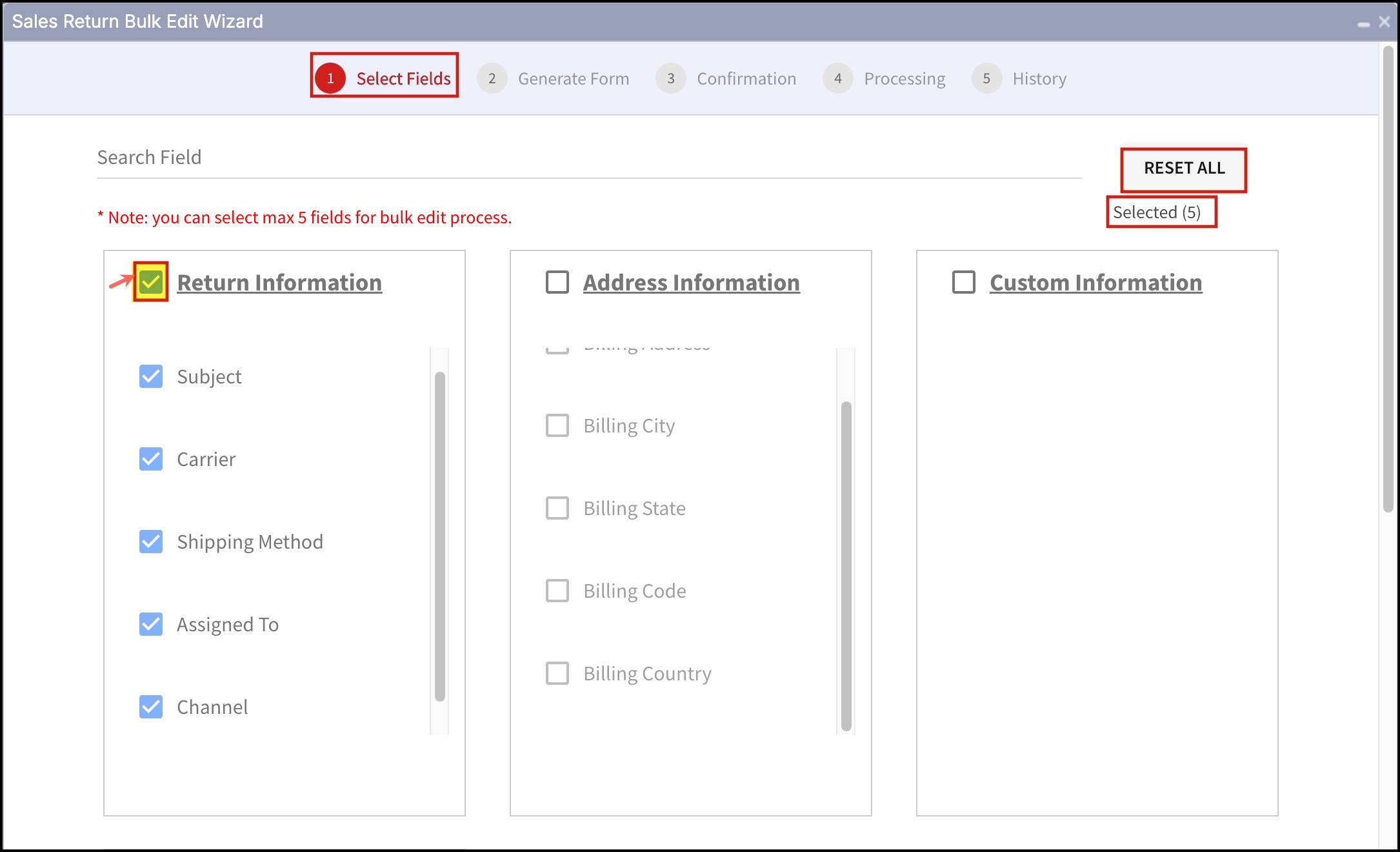Close the Sales Return Bulk Edit Wizard
This screenshot has height=852, width=1400.
[x=1385, y=21]
